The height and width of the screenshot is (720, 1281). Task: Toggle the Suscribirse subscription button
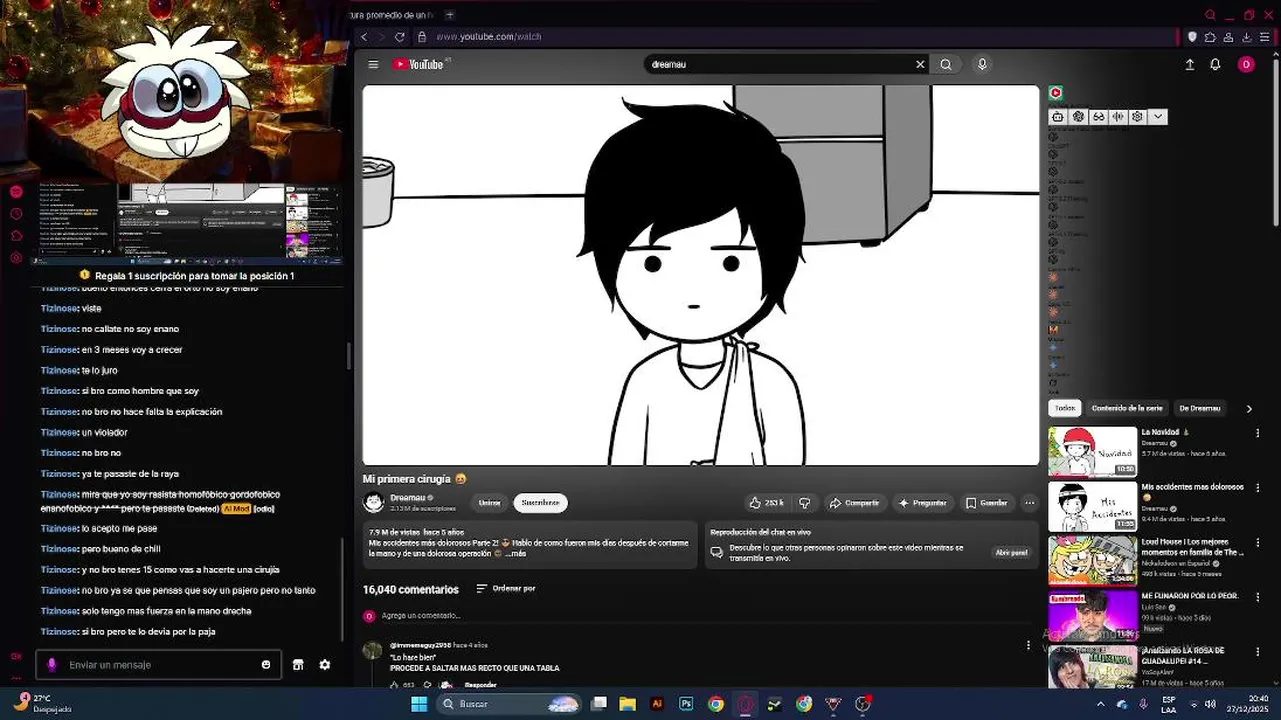(x=540, y=503)
